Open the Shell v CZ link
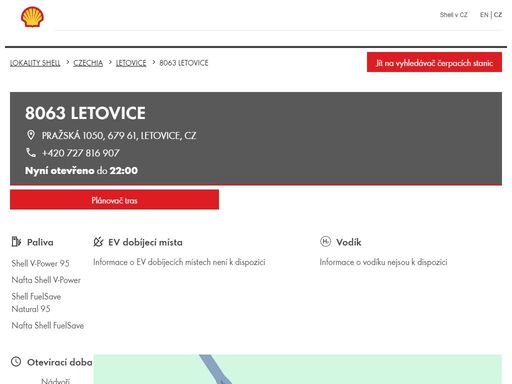The height and width of the screenshot is (384, 512). (453, 15)
